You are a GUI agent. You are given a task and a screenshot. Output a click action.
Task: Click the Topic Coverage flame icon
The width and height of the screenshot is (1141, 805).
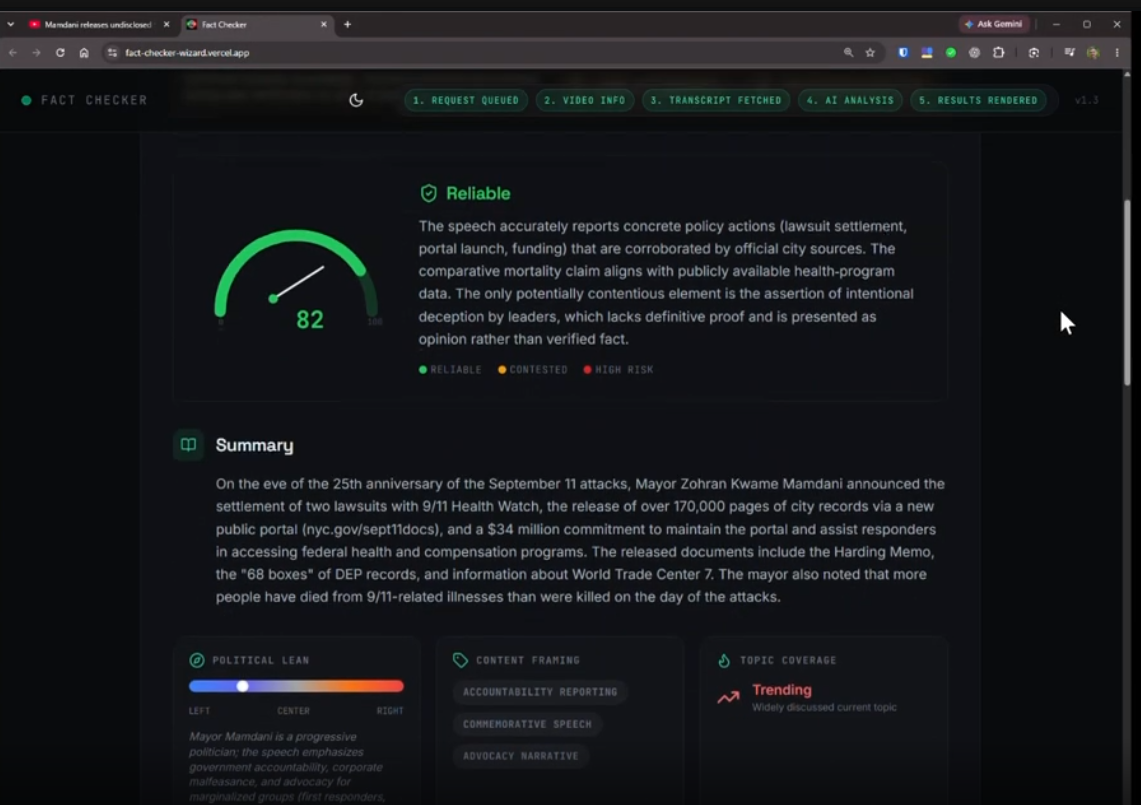(724, 660)
